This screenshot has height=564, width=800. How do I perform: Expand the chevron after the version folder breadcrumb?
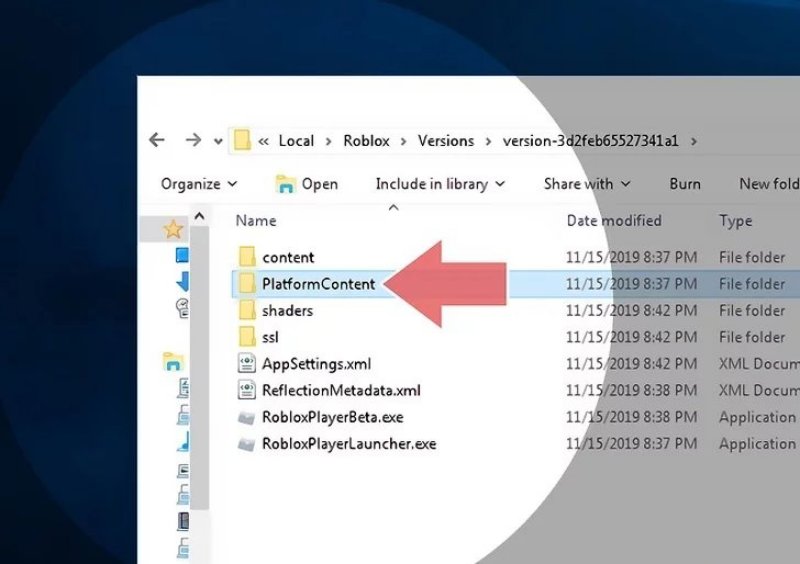pos(693,141)
